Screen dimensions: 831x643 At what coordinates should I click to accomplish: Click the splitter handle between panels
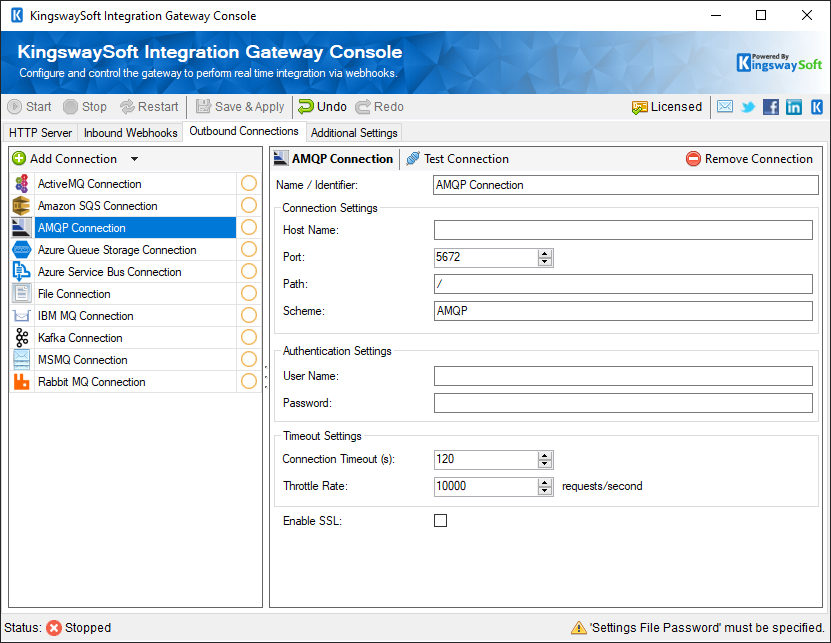(x=266, y=376)
